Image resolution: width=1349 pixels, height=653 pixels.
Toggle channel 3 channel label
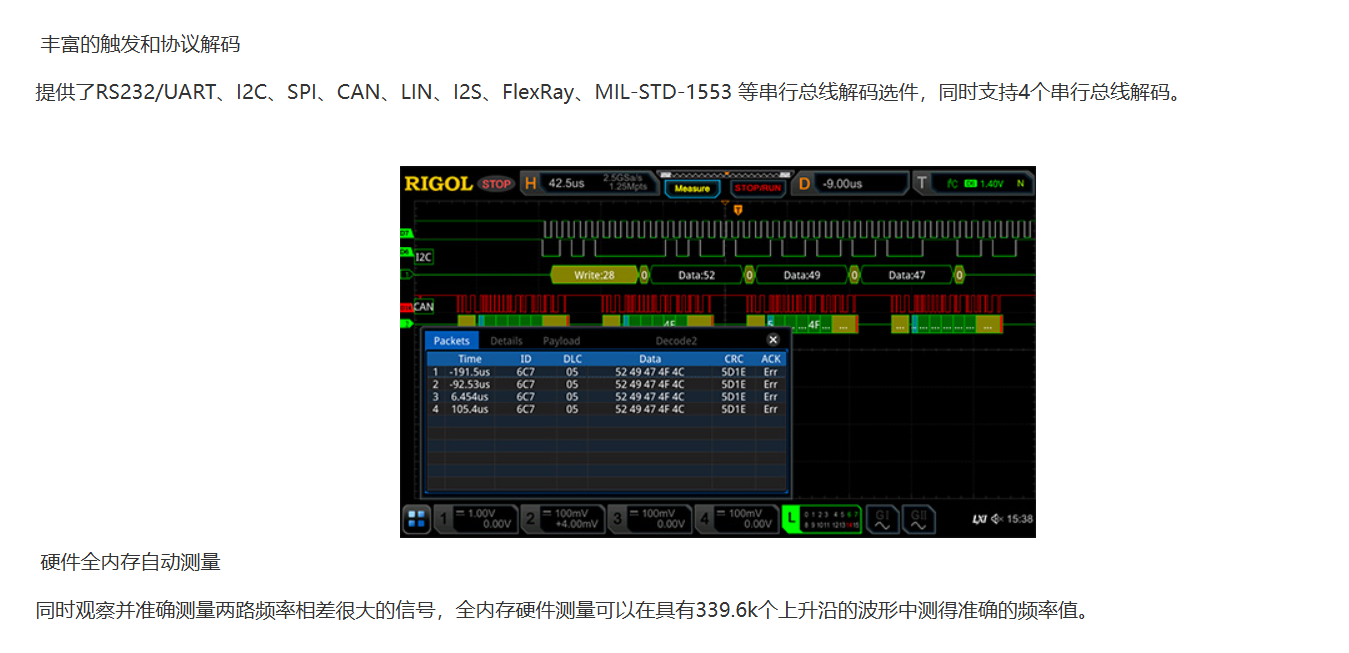click(x=648, y=519)
